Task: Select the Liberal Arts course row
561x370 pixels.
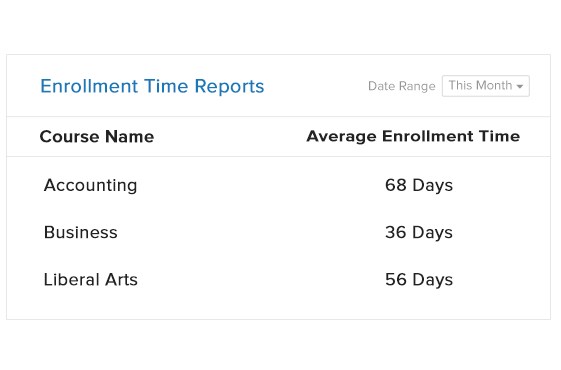Action: [x=278, y=279]
